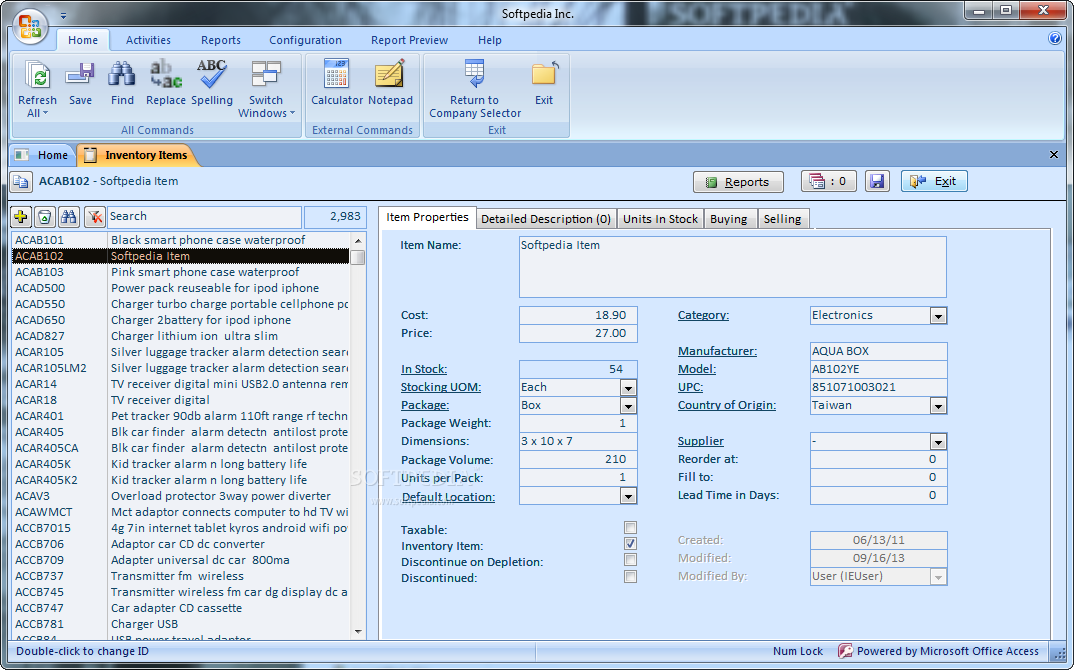Image resolution: width=1074 pixels, height=670 pixels.
Task: Select item ACAB101 in the list
Action: click(x=181, y=240)
